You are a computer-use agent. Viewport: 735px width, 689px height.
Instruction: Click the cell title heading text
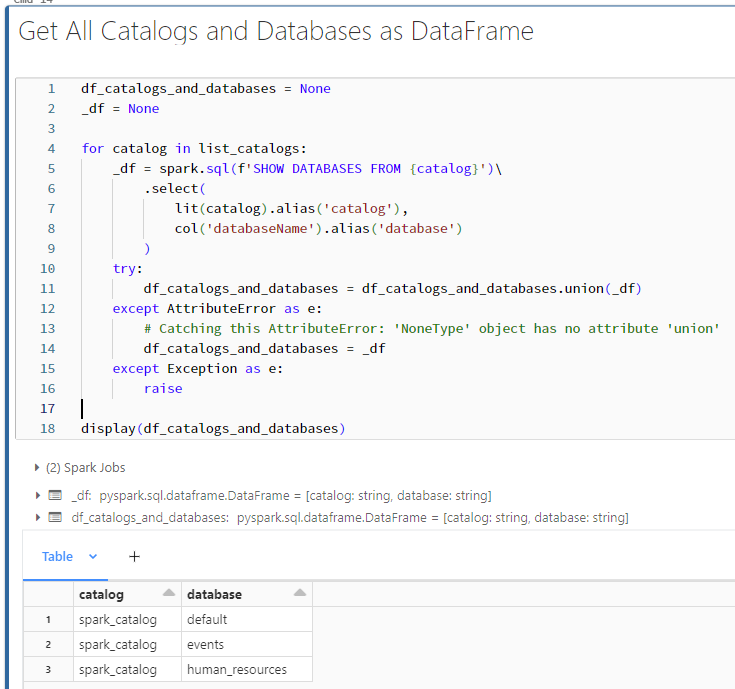pyautogui.click(x=276, y=31)
